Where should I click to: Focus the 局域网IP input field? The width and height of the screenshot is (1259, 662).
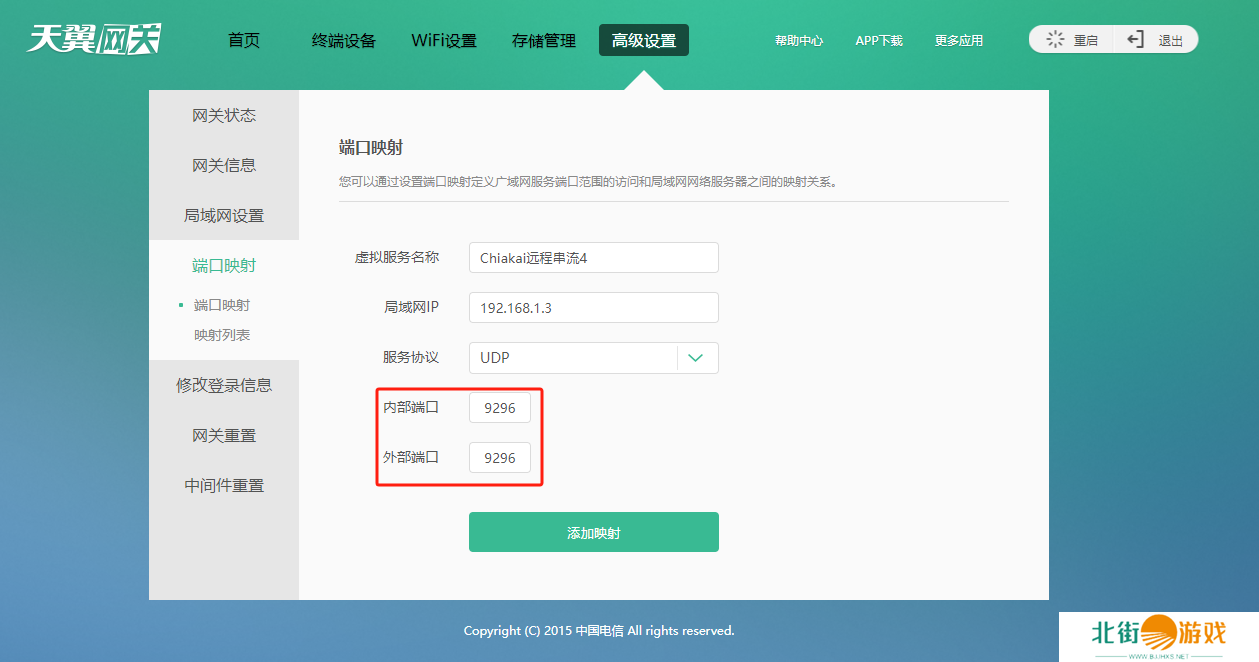pos(593,308)
